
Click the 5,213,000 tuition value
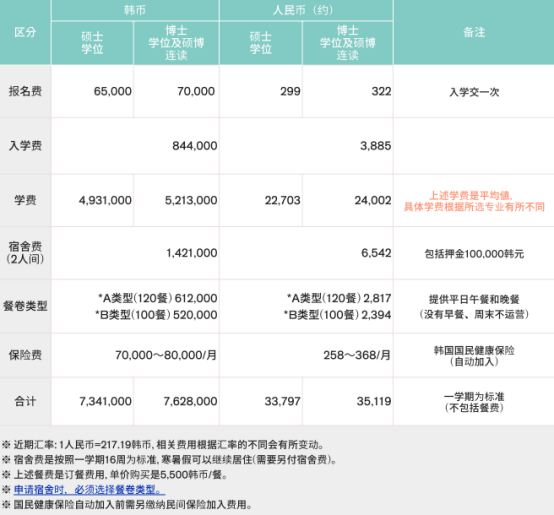pyautogui.click(x=191, y=200)
